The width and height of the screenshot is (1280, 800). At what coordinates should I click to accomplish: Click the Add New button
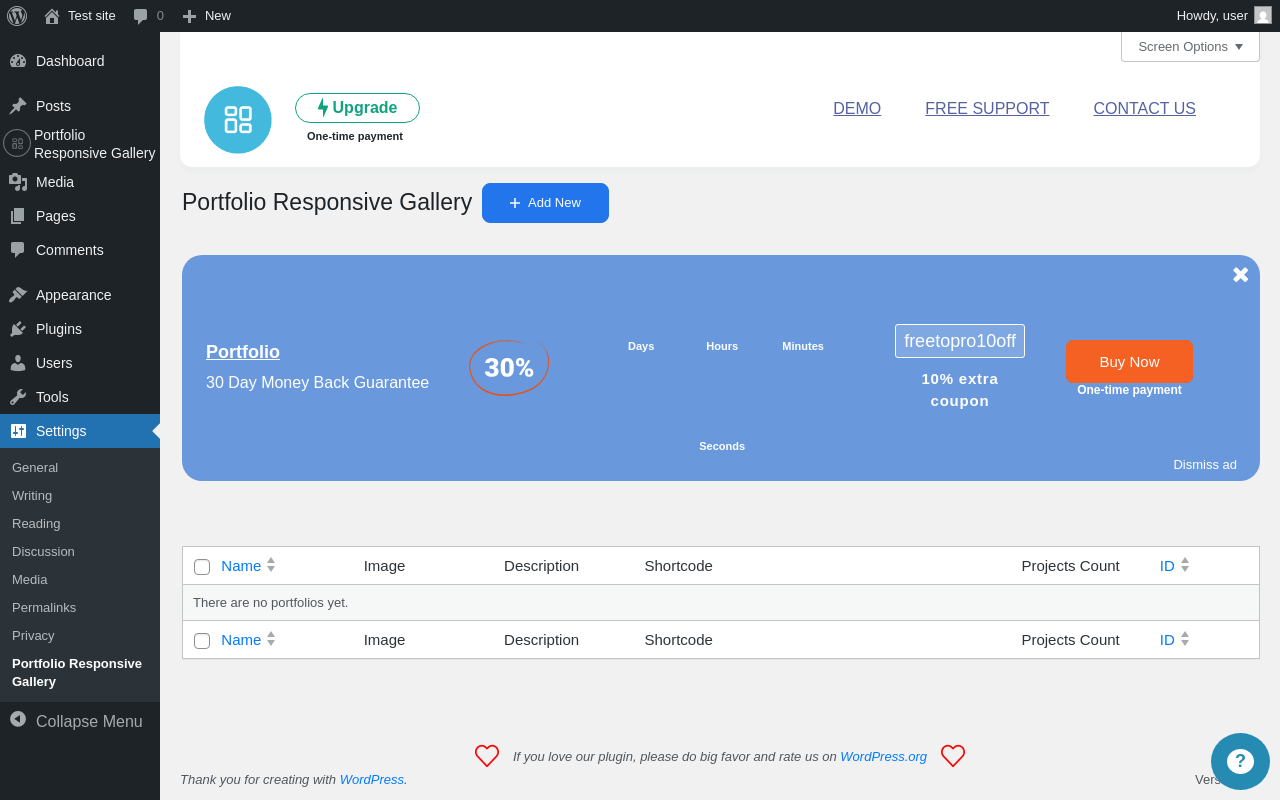pyautogui.click(x=545, y=203)
